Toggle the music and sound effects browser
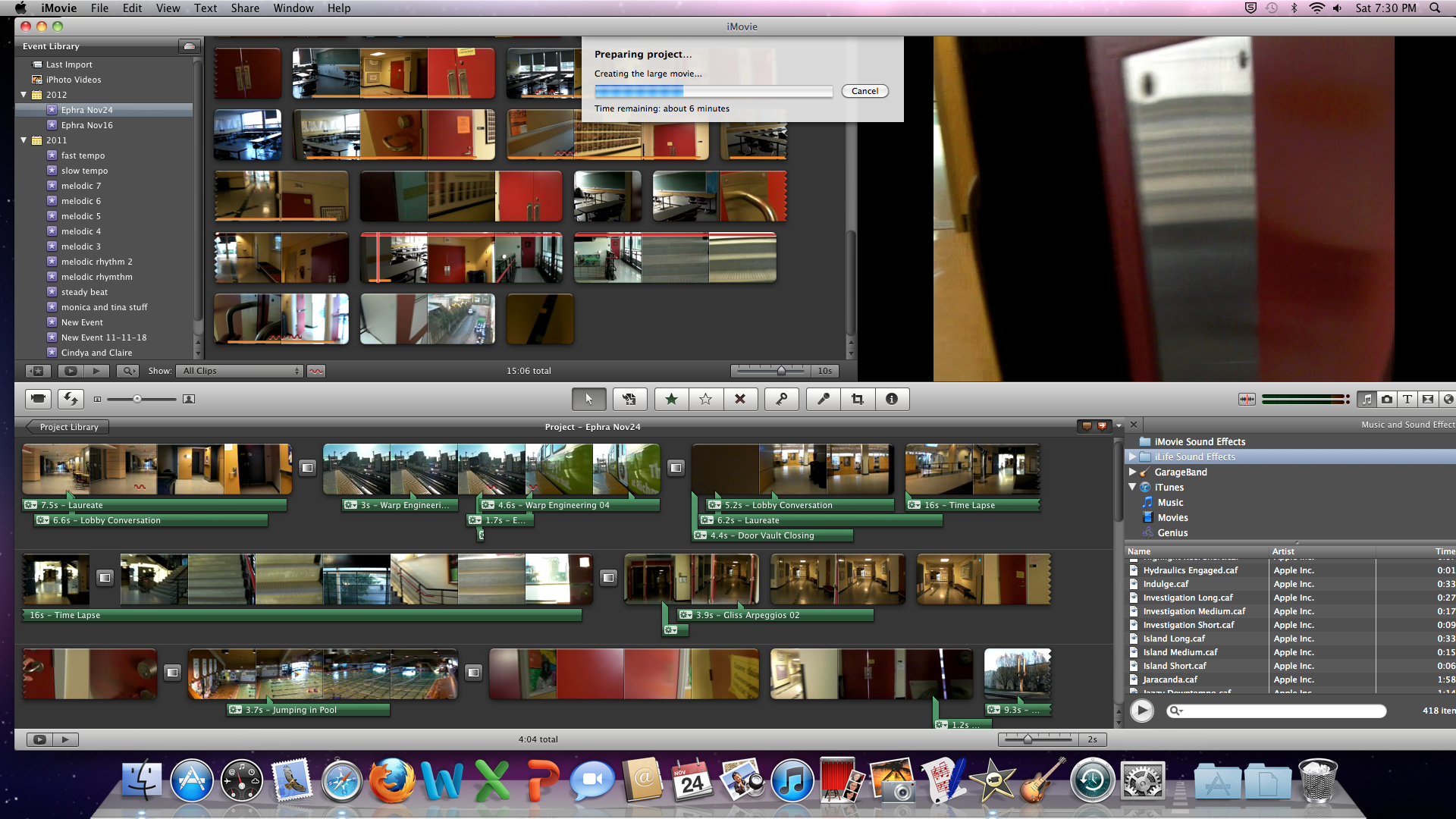The image size is (1456, 819). [1367, 399]
